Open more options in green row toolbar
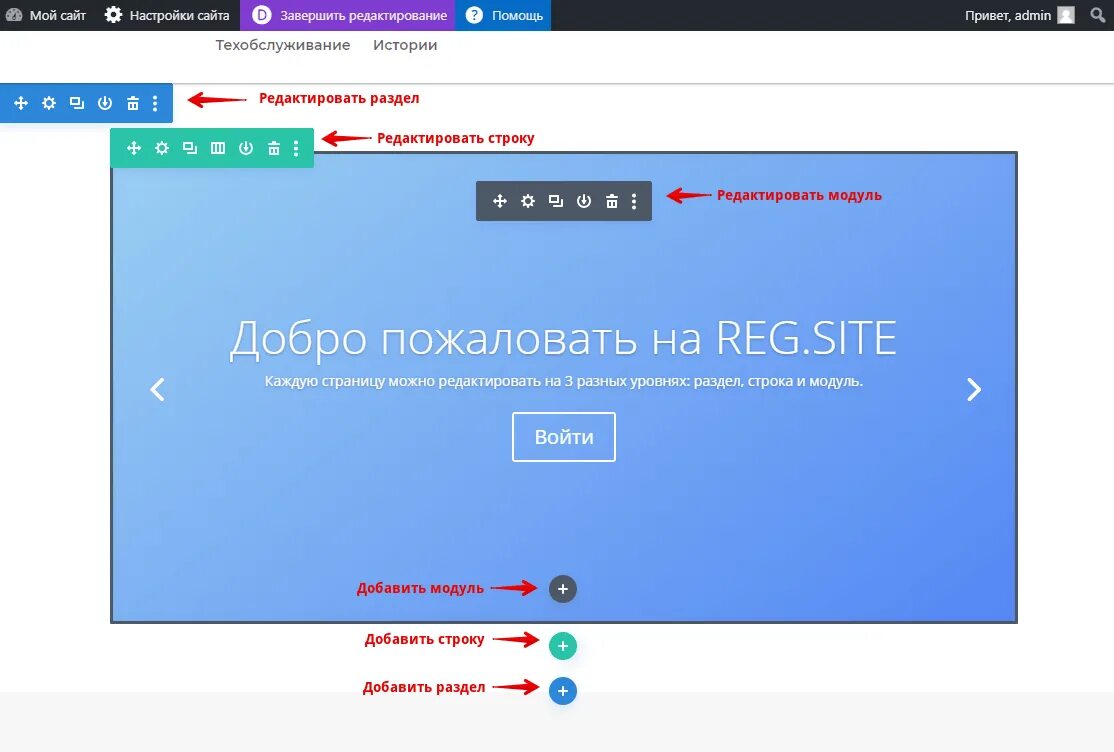Viewport: 1114px width, 752px height. pos(296,148)
